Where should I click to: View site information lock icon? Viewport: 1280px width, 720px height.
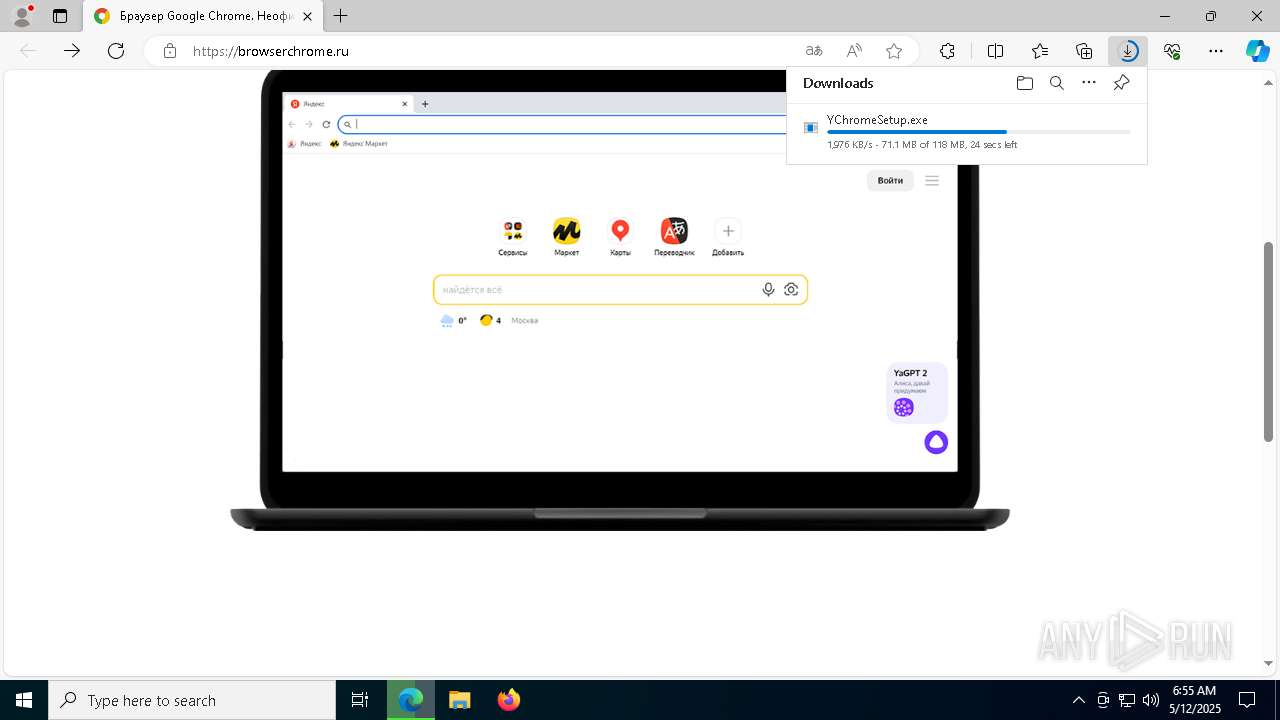tap(170, 51)
